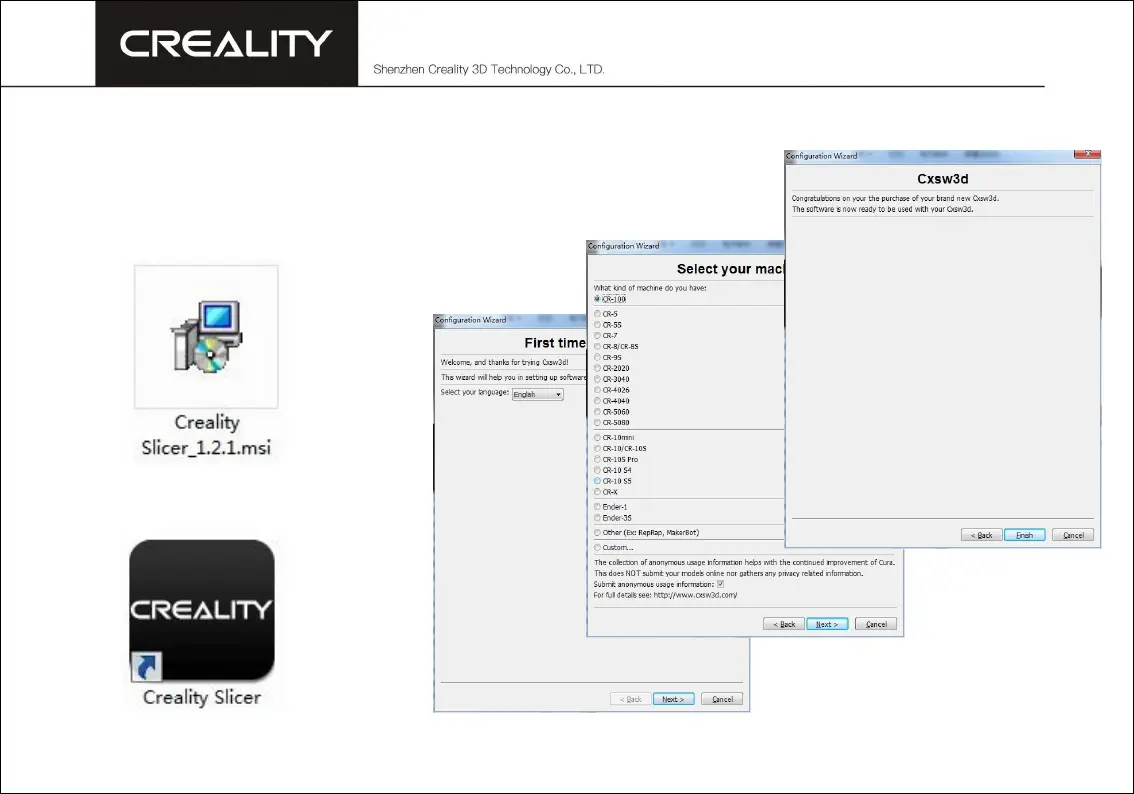Click the 'Congratulations on your the purchase' text line

pos(895,198)
